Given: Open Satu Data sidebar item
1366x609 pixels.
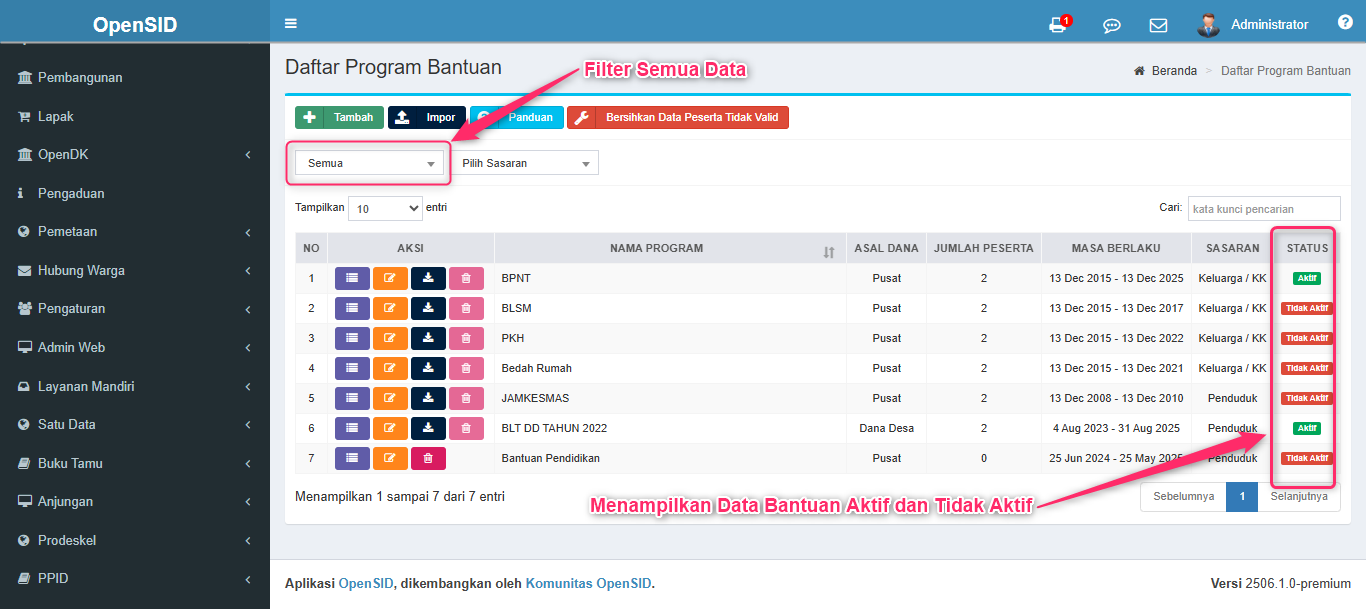Looking at the screenshot, I should pyautogui.click(x=135, y=425).
